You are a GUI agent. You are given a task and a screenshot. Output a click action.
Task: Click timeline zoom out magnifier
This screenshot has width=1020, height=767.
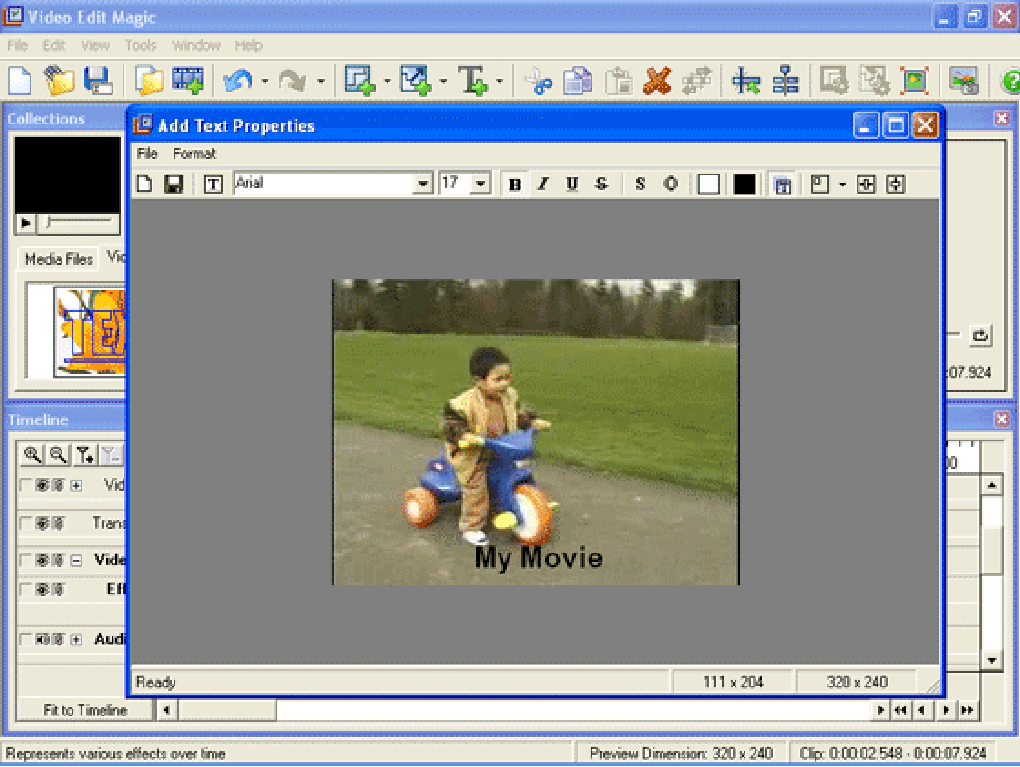pos(58,455)
